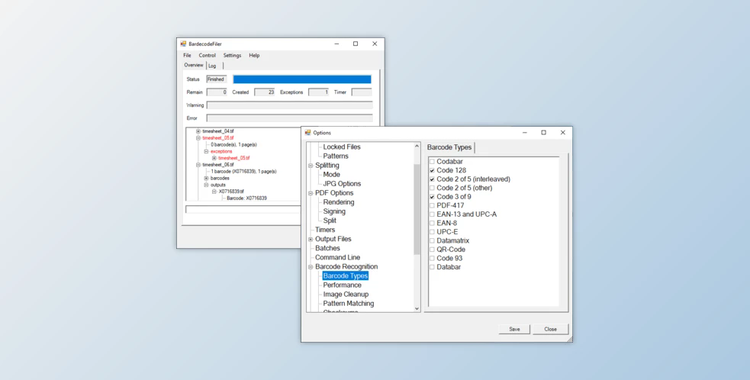This screenshot has width=750, height=380.
Task: Select JPG Options tree item
Action: click(x=342, y=184)
